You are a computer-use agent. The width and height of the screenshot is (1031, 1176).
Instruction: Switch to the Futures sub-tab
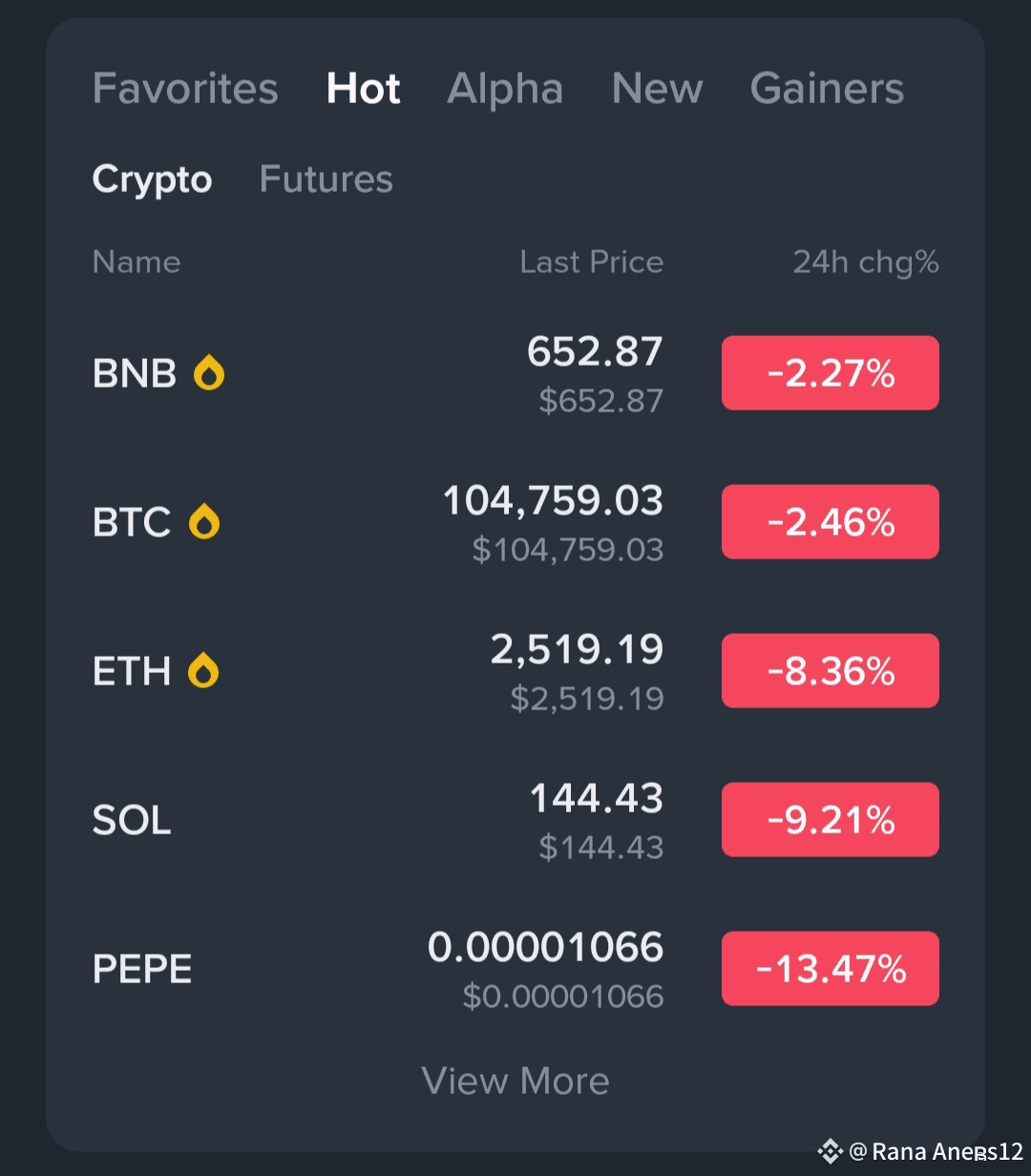(326, 179)
